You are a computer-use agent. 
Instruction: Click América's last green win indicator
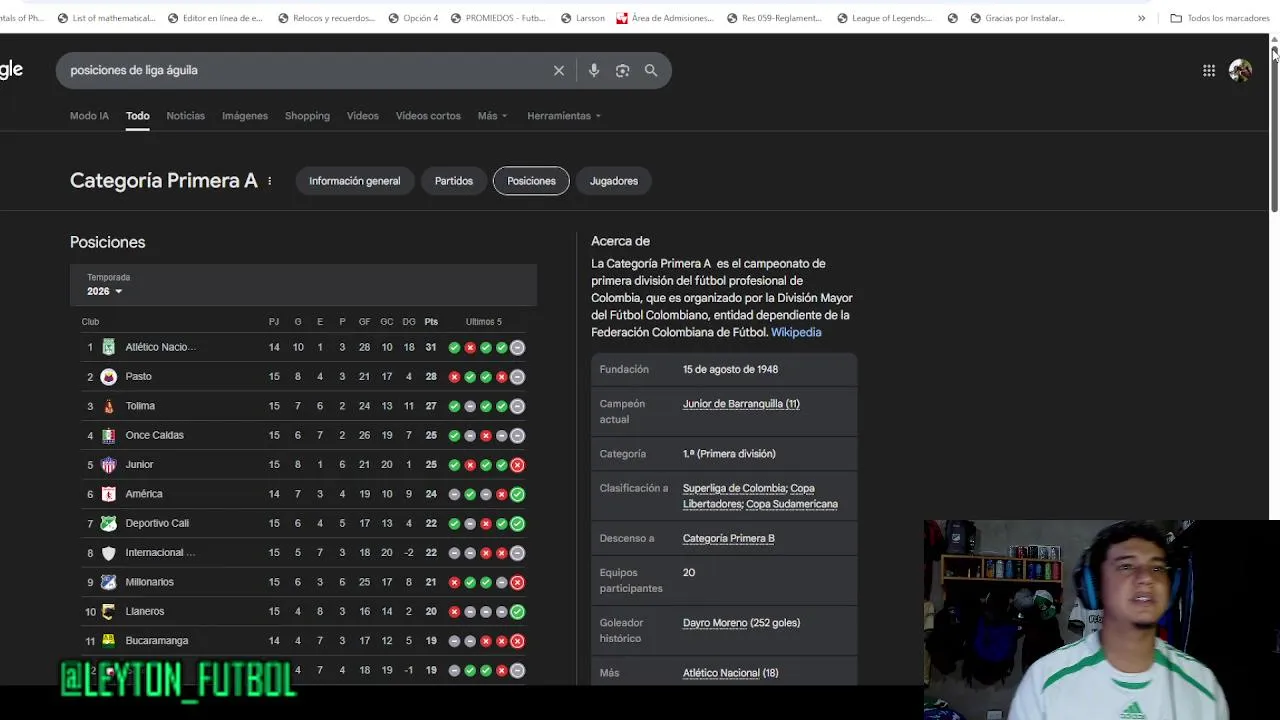click(517, 494)
